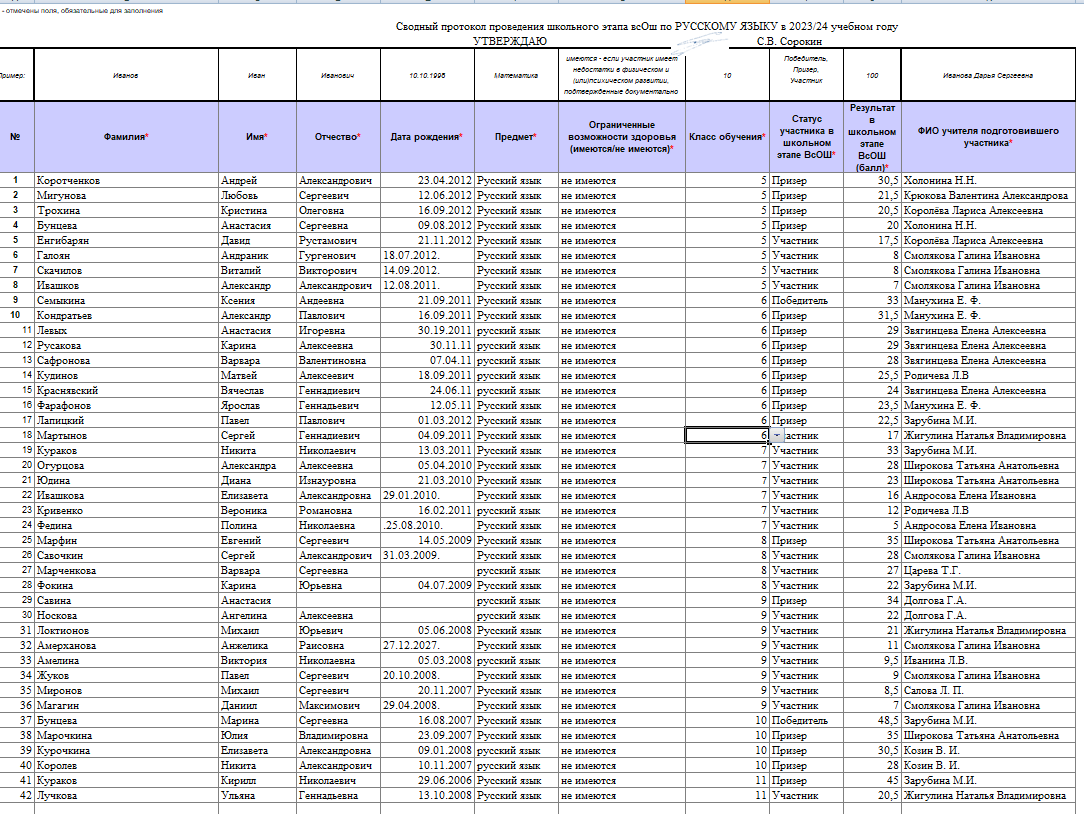Click the first name Вячеслав
The image size is (1084, 814).
coord(242,391)
